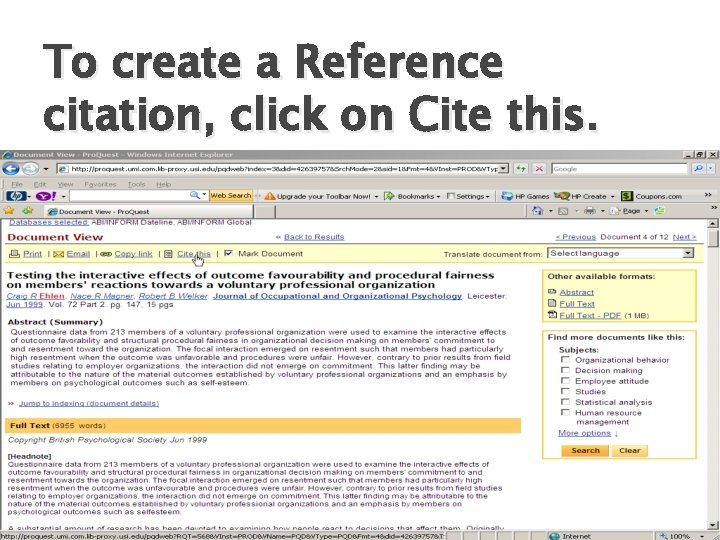Click the Copy link option
This screenshot has width=720, height=540.
pyautogui.click(x=133, y=254)
